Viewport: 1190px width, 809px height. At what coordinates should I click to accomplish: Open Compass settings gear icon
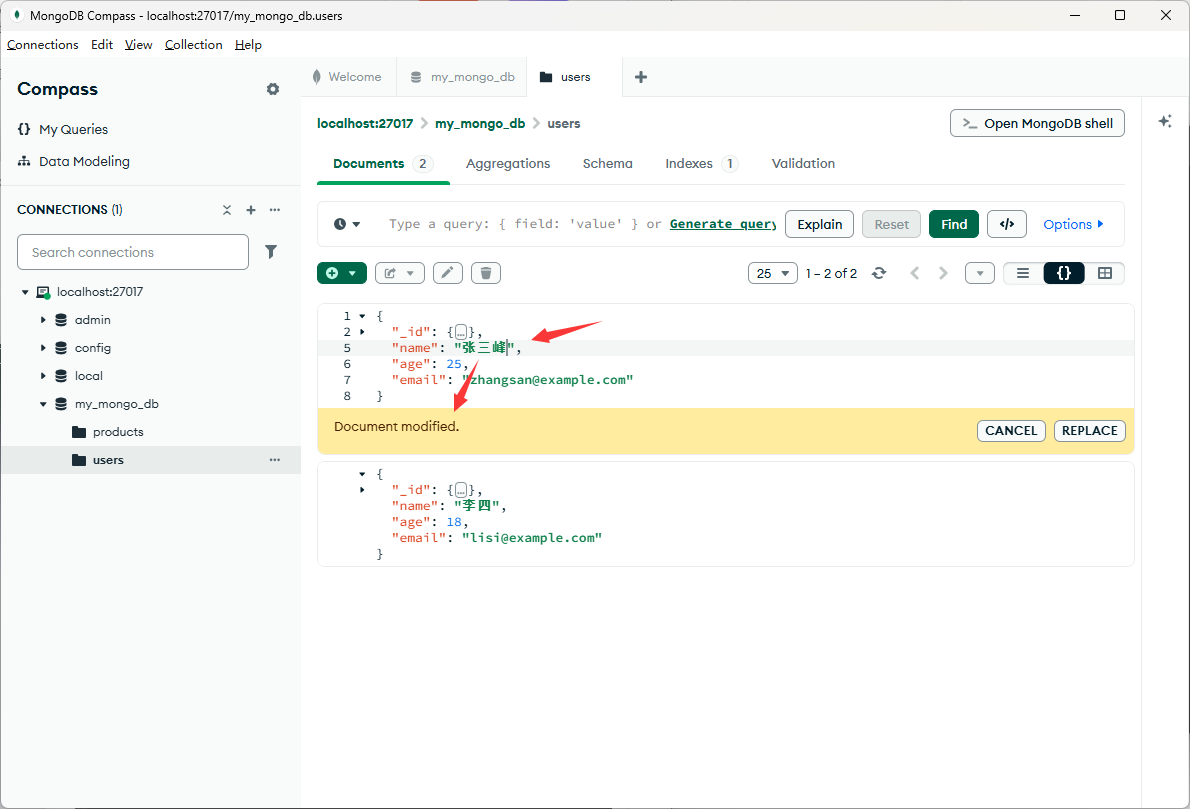coord(272,89)
